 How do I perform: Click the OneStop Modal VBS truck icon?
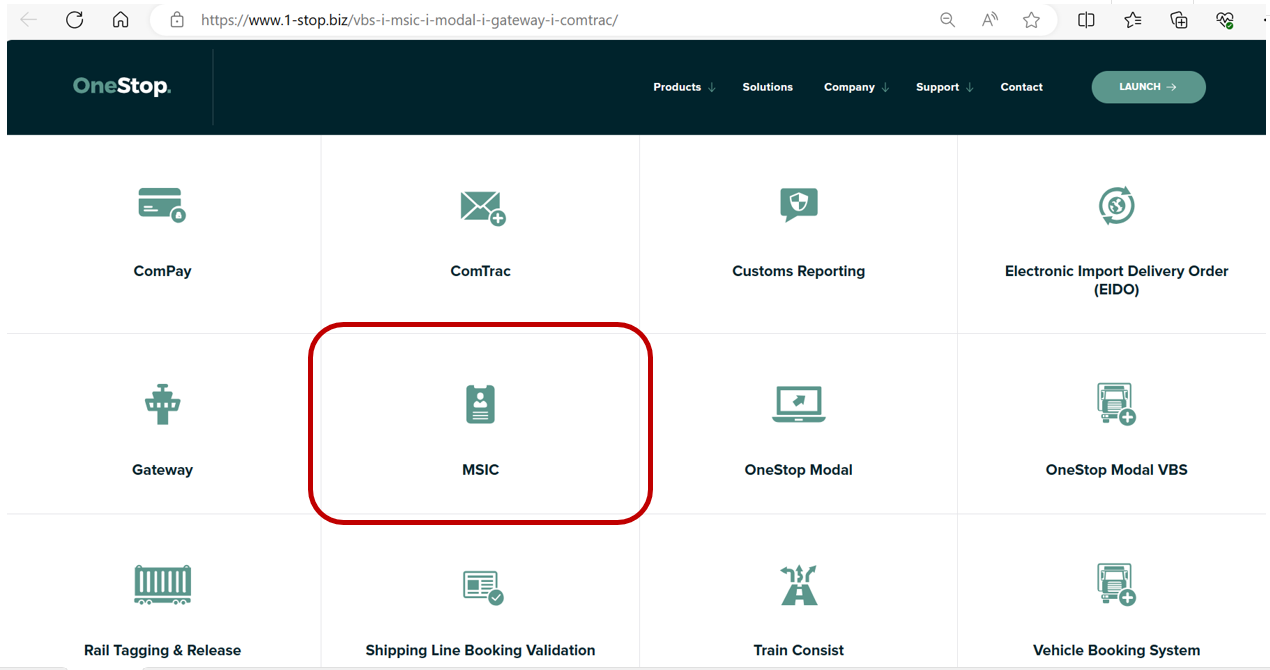(1116, 404)
